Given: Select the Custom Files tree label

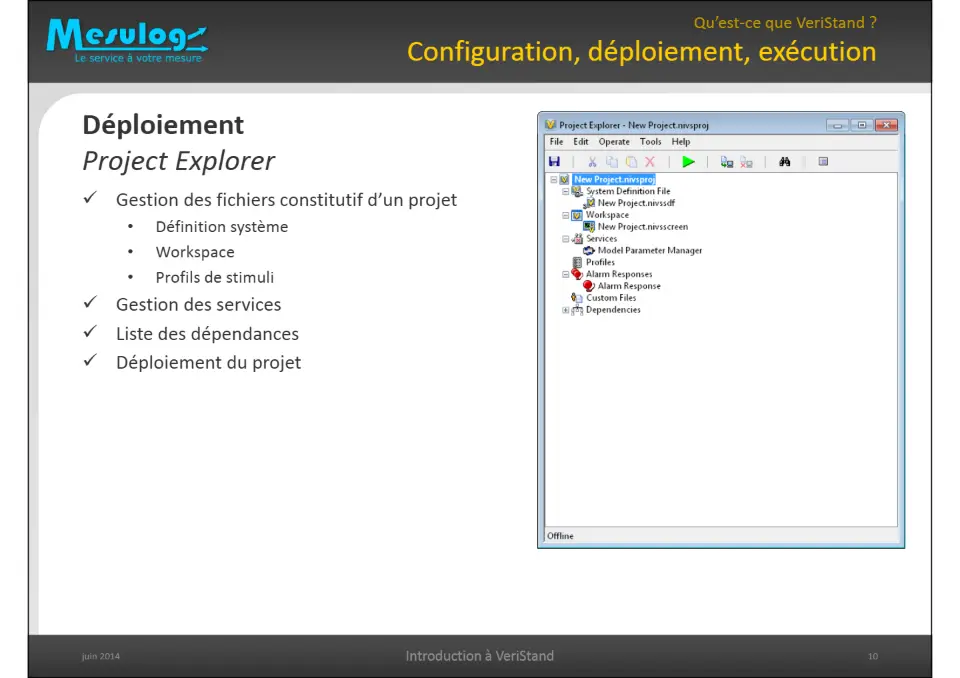Looking at the screenshot, I should tap(611, 298).
